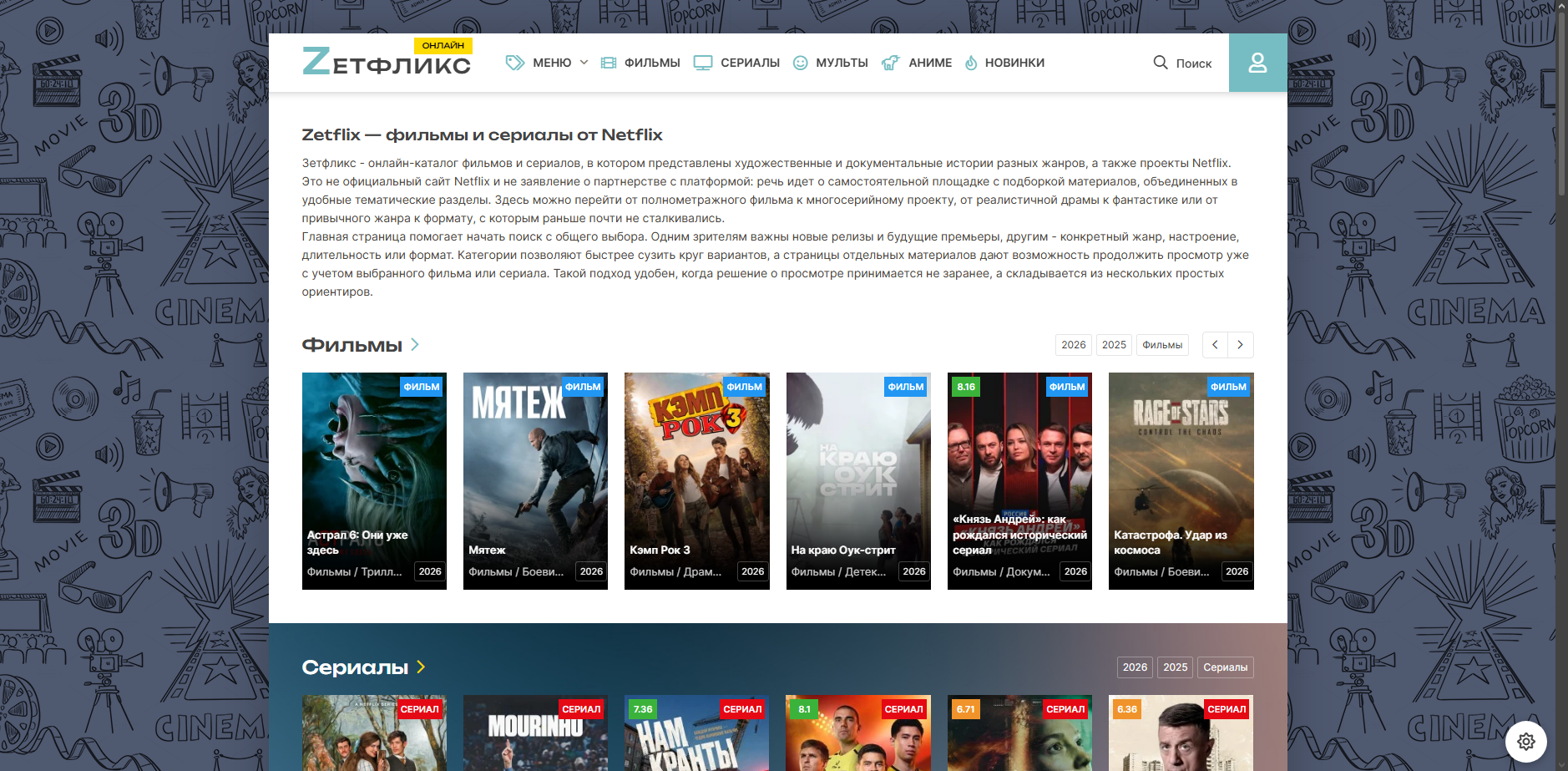Open the Мятеж film poster
The width and height of the screenshot is (1568, 771).
(536, 481)
